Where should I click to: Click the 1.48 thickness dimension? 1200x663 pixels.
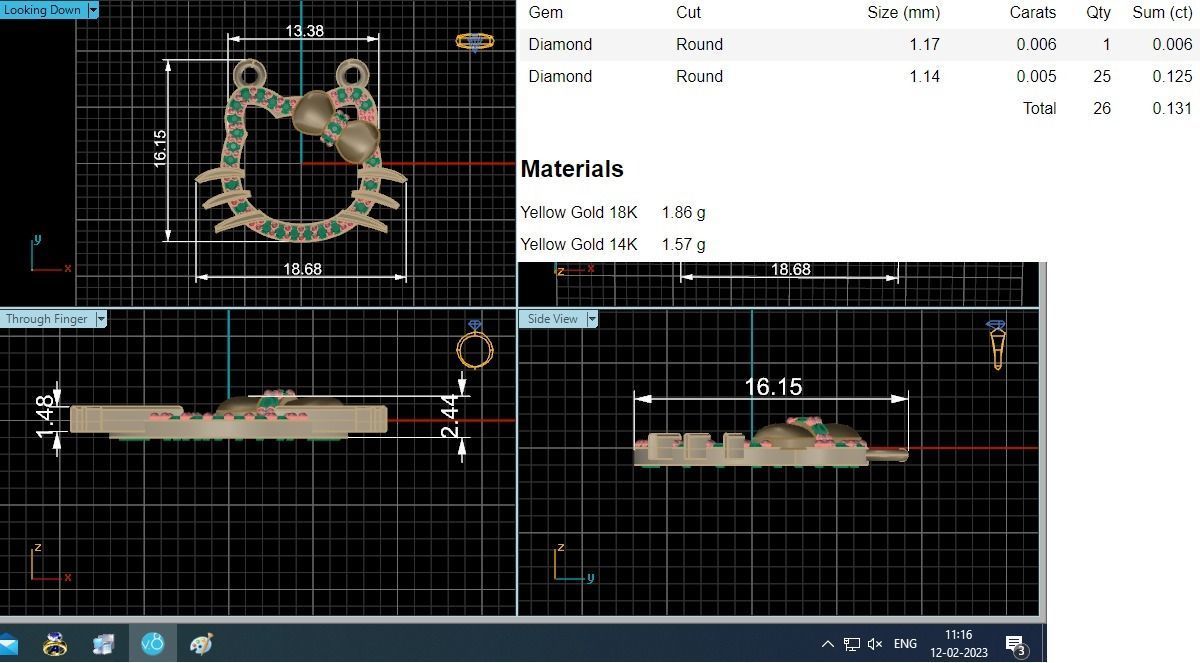pos(45,417)
